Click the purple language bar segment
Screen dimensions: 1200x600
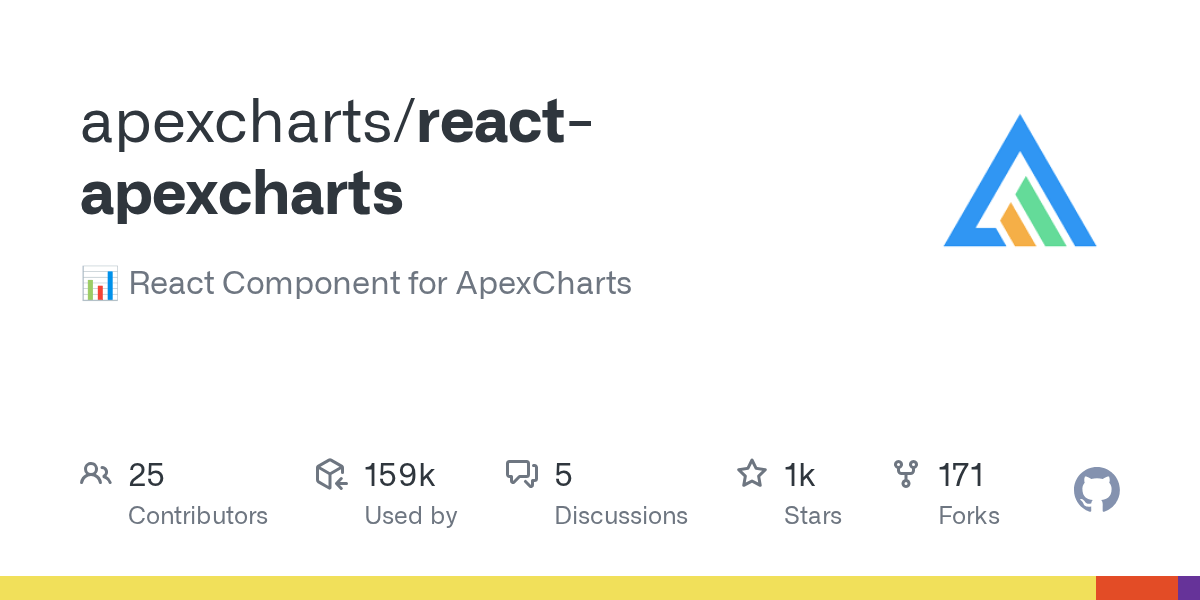1189,588
